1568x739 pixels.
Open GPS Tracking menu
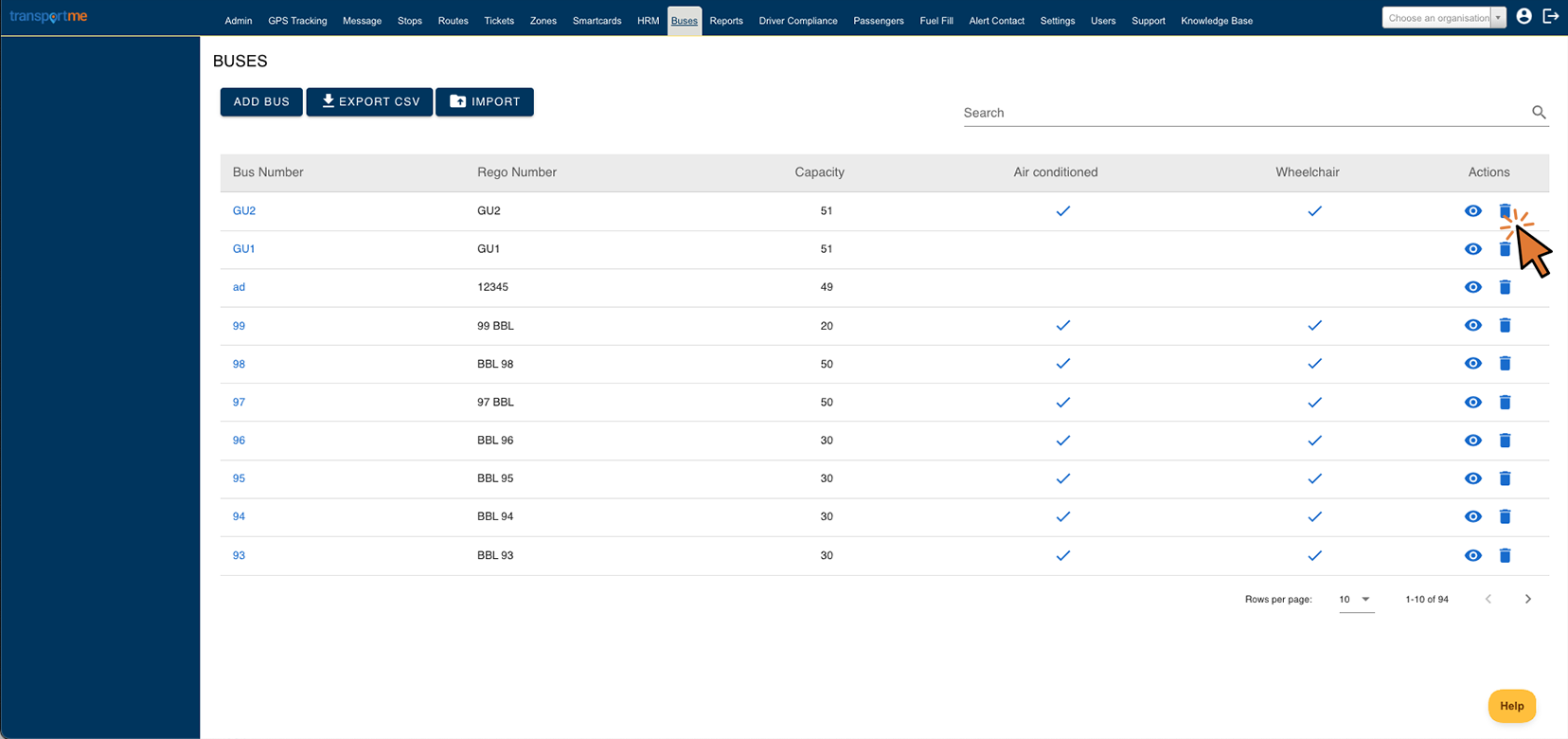tap(297, 21)
